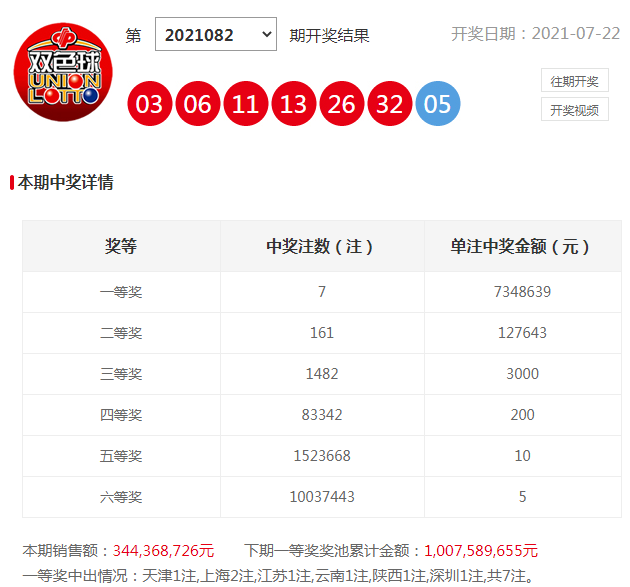This screenshot has width=630, height=587.
Task: Click red ball number 03
Action: coord(150,105)
